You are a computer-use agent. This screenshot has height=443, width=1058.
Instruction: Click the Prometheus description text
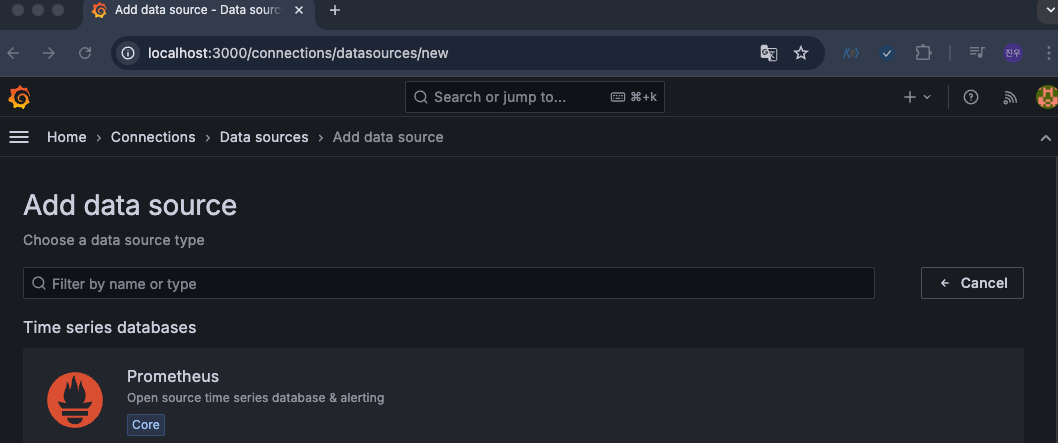256,398
